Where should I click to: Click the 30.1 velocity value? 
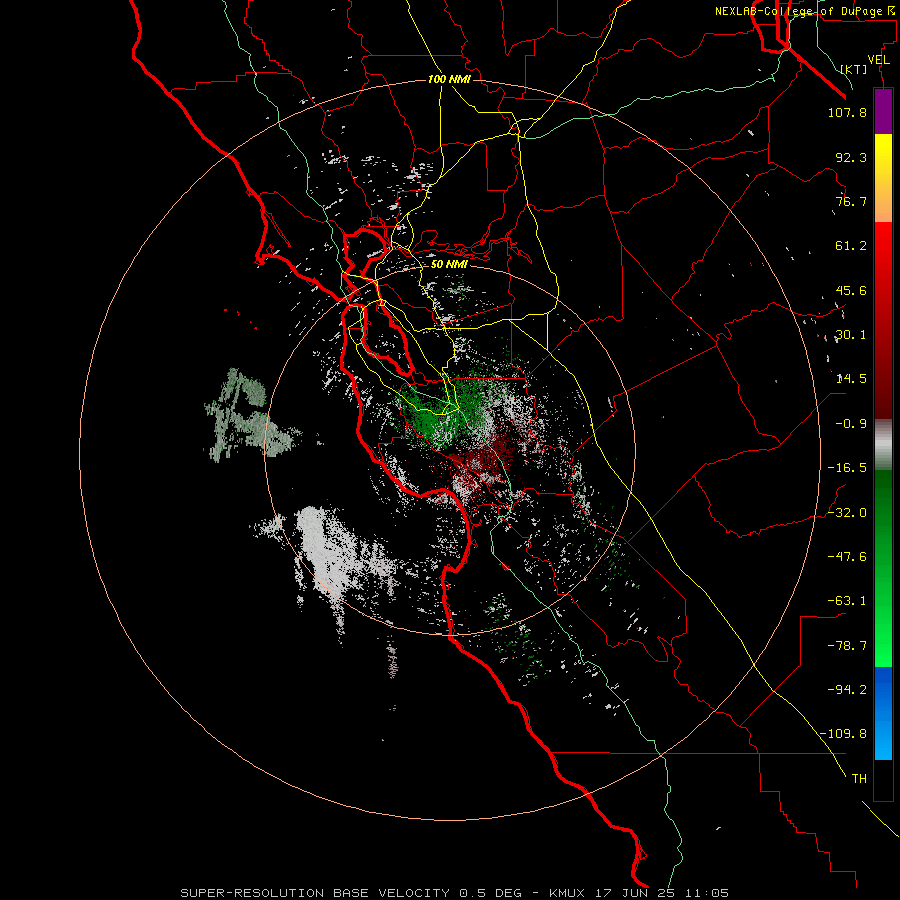click(x=851, y=335)
